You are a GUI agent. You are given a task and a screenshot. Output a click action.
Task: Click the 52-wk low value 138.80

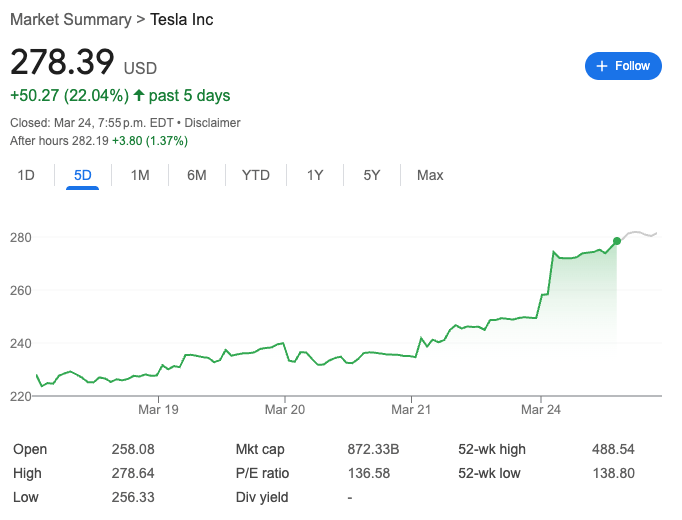[614, 473]
